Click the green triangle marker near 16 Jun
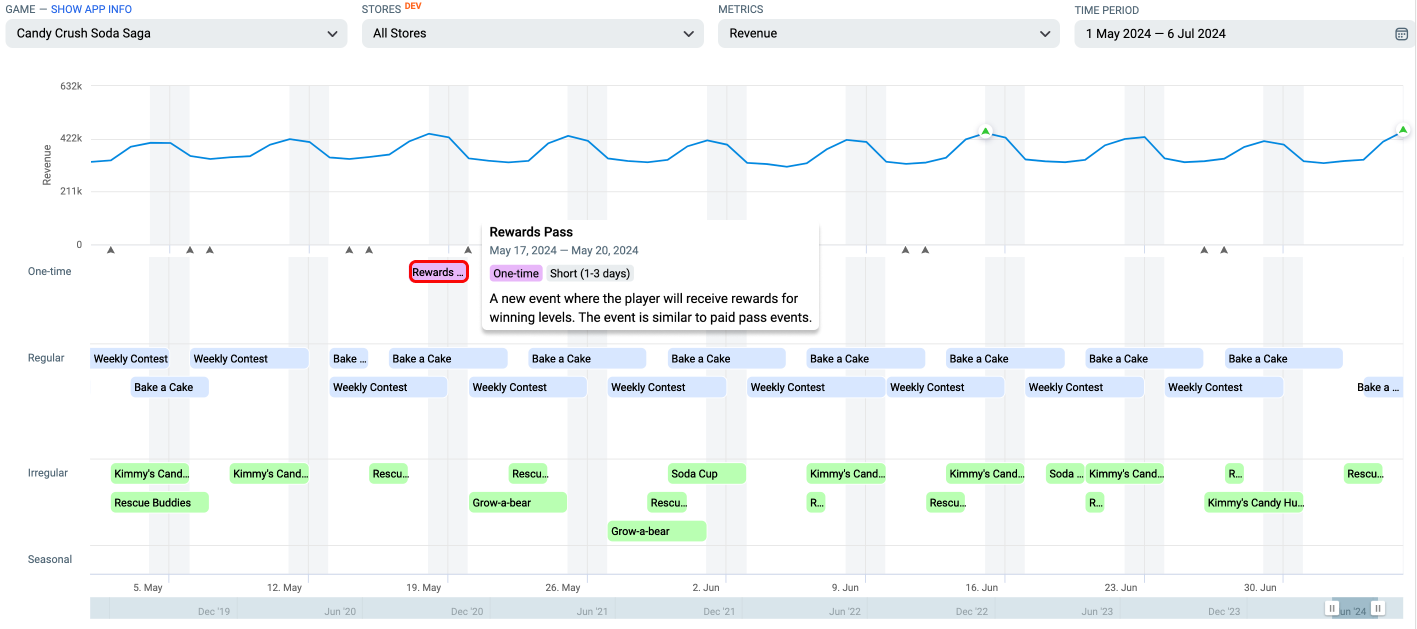The image size is (1417, 629). coord(985,132)
